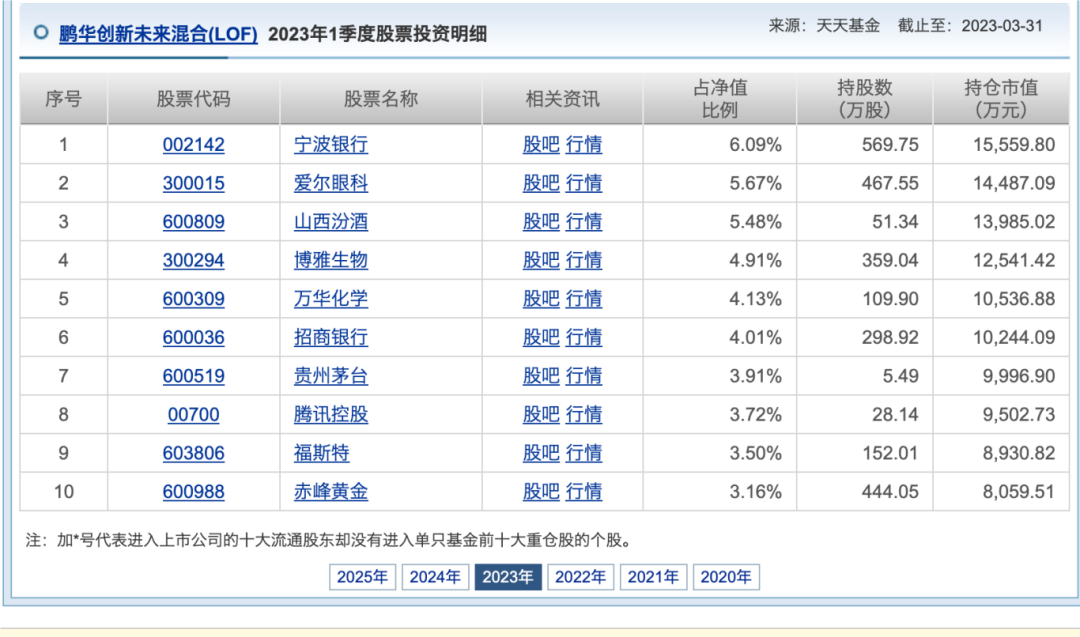Switch to the 2022年 year tab
This screenshot has height=637, width=1080.
[x=581, y=577]
